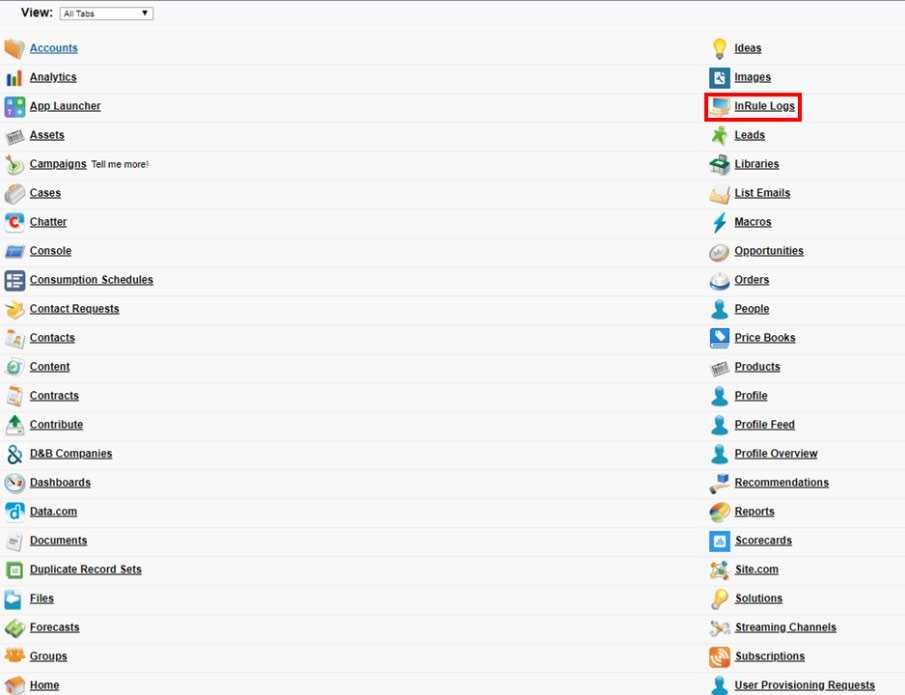Image resolution: width=905 pixels, height=695 pixels.
Task: Open the Chatter link
Action: click(48, 222)
